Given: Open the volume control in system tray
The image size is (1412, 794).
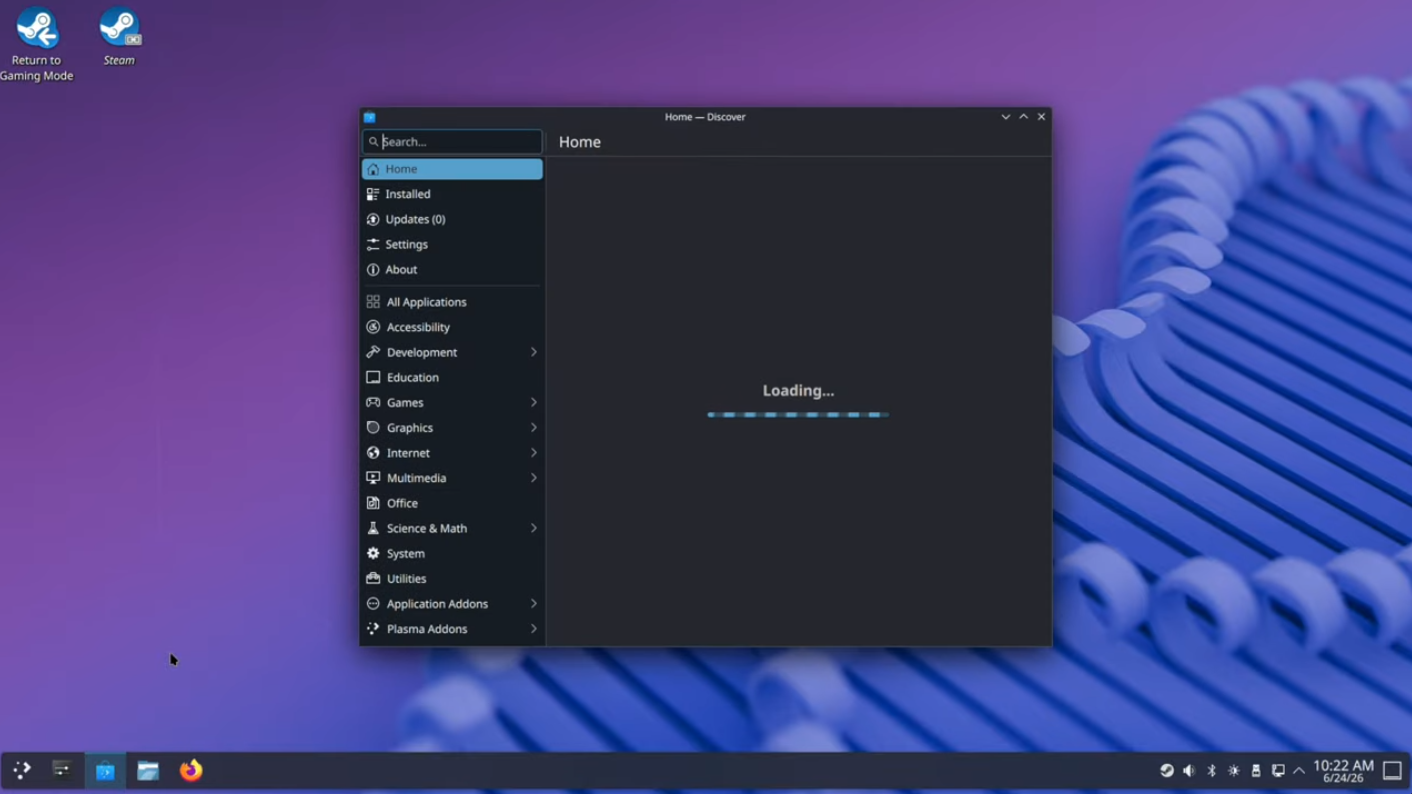Looking at the screenshot, I should pyautogui.click(x=1189, y=771).
